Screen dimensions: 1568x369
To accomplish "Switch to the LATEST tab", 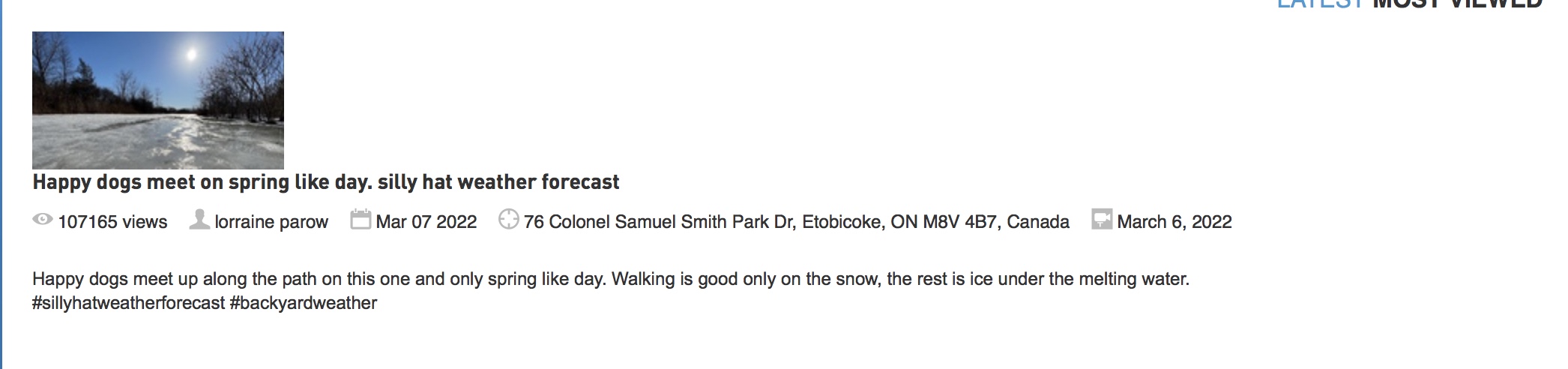I will pos(1321,3).
